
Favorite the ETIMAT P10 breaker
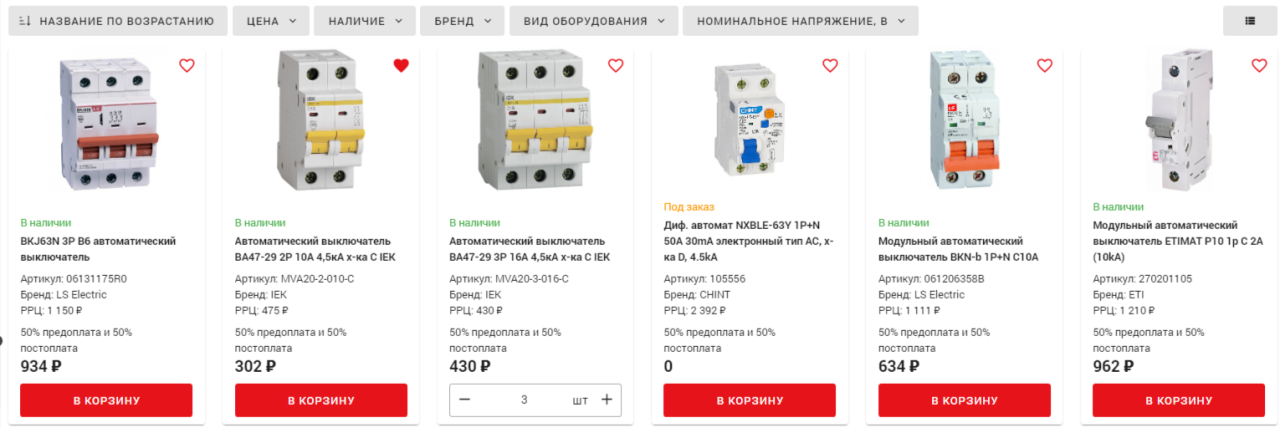1259,66
